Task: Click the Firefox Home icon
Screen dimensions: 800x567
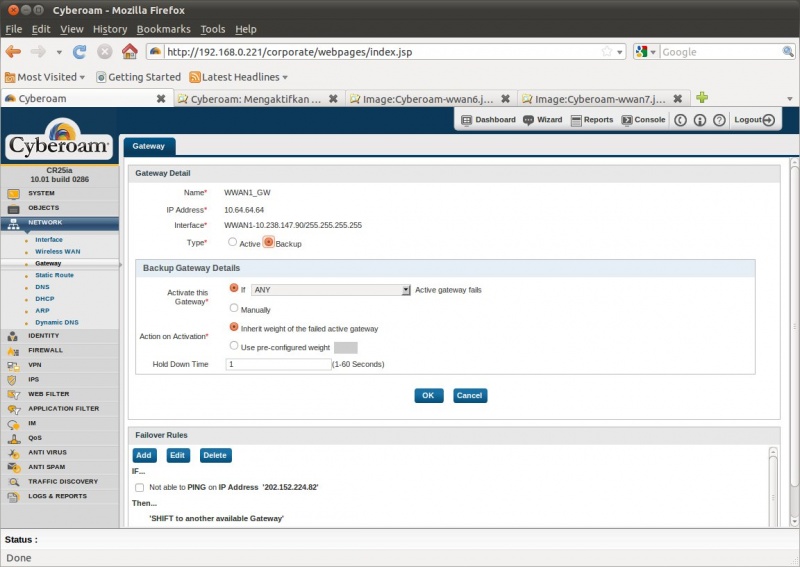Action: tap(129, 51)
